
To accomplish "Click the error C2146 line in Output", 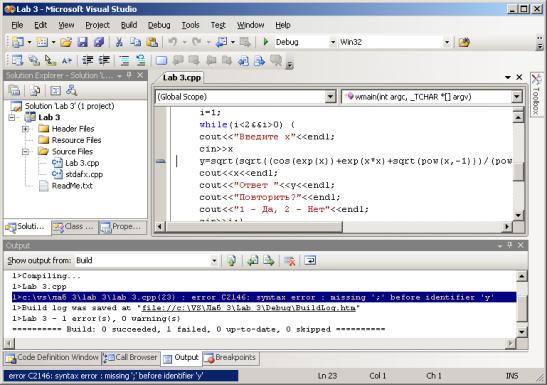I will tap(264, 297).
